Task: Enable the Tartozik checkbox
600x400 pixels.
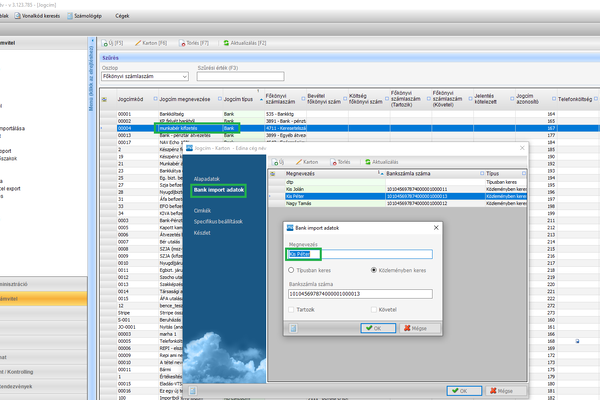Action: (290, 310)
